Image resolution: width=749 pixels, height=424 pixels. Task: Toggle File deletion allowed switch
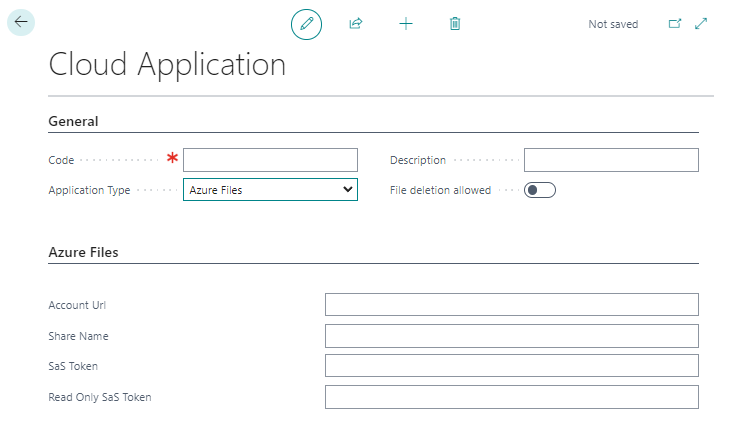pos(540,190)
